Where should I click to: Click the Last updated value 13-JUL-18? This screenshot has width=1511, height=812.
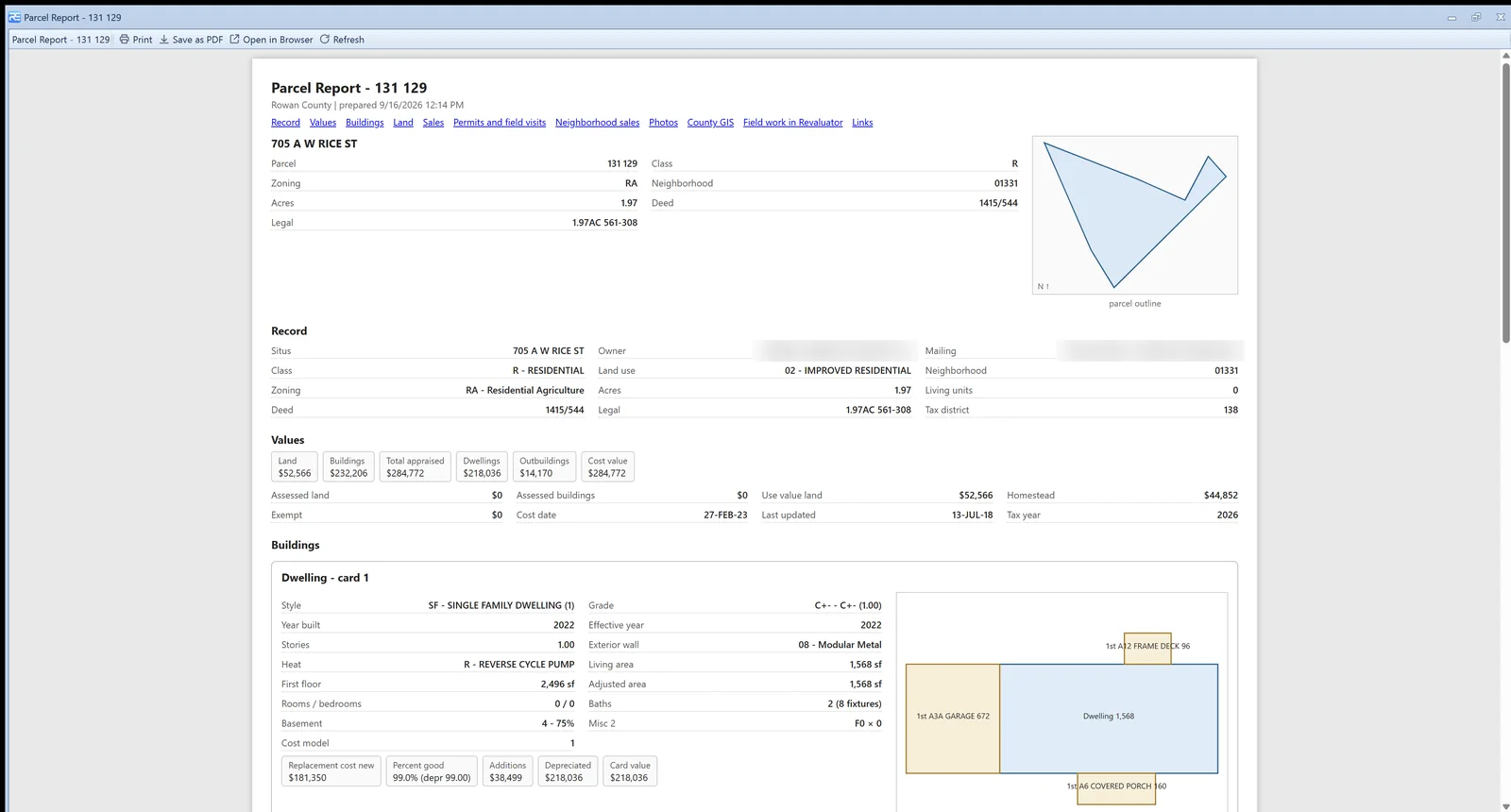[x=972, y=515]
